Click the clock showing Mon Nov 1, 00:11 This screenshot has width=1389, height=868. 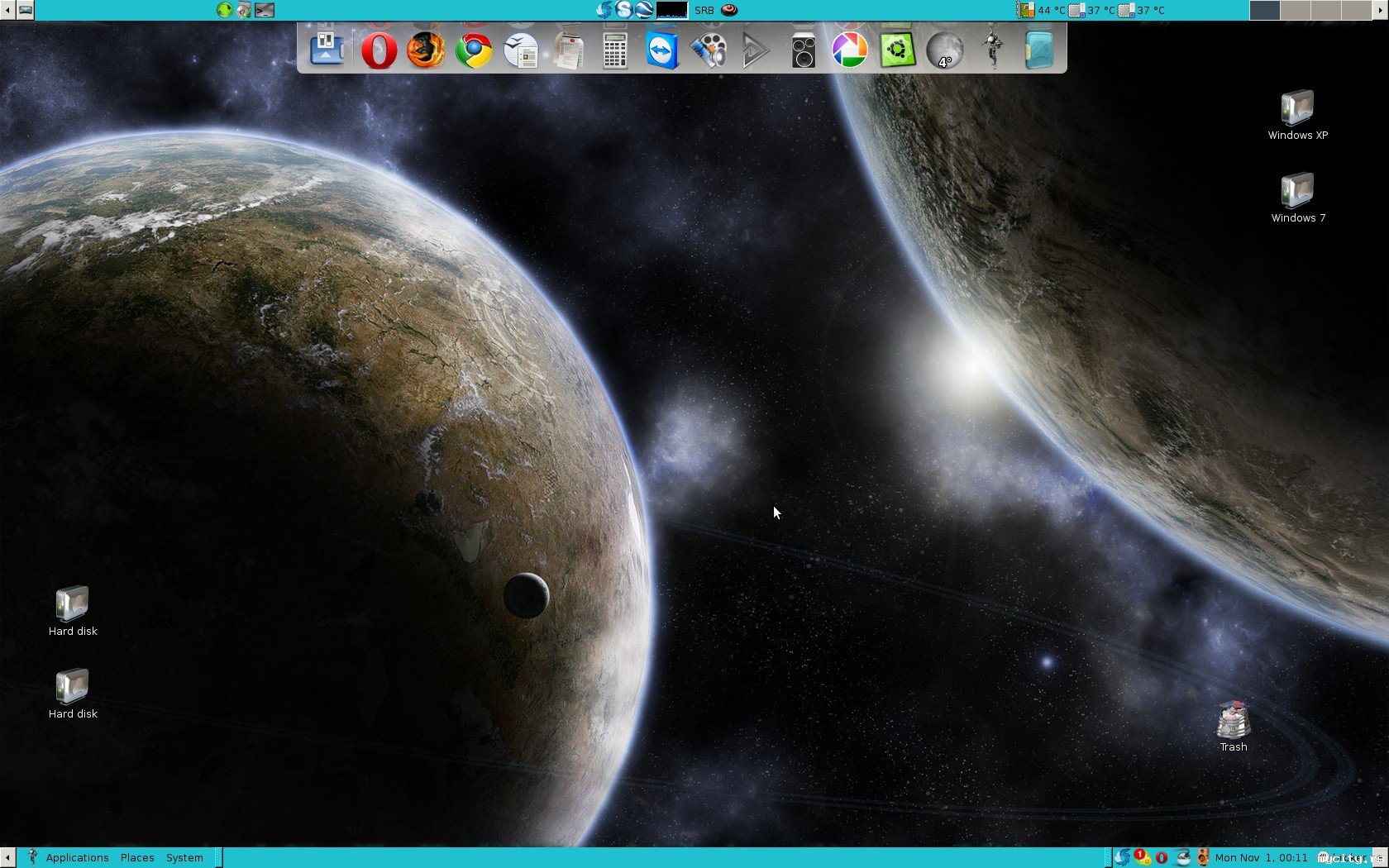[x=1261, y=857]
